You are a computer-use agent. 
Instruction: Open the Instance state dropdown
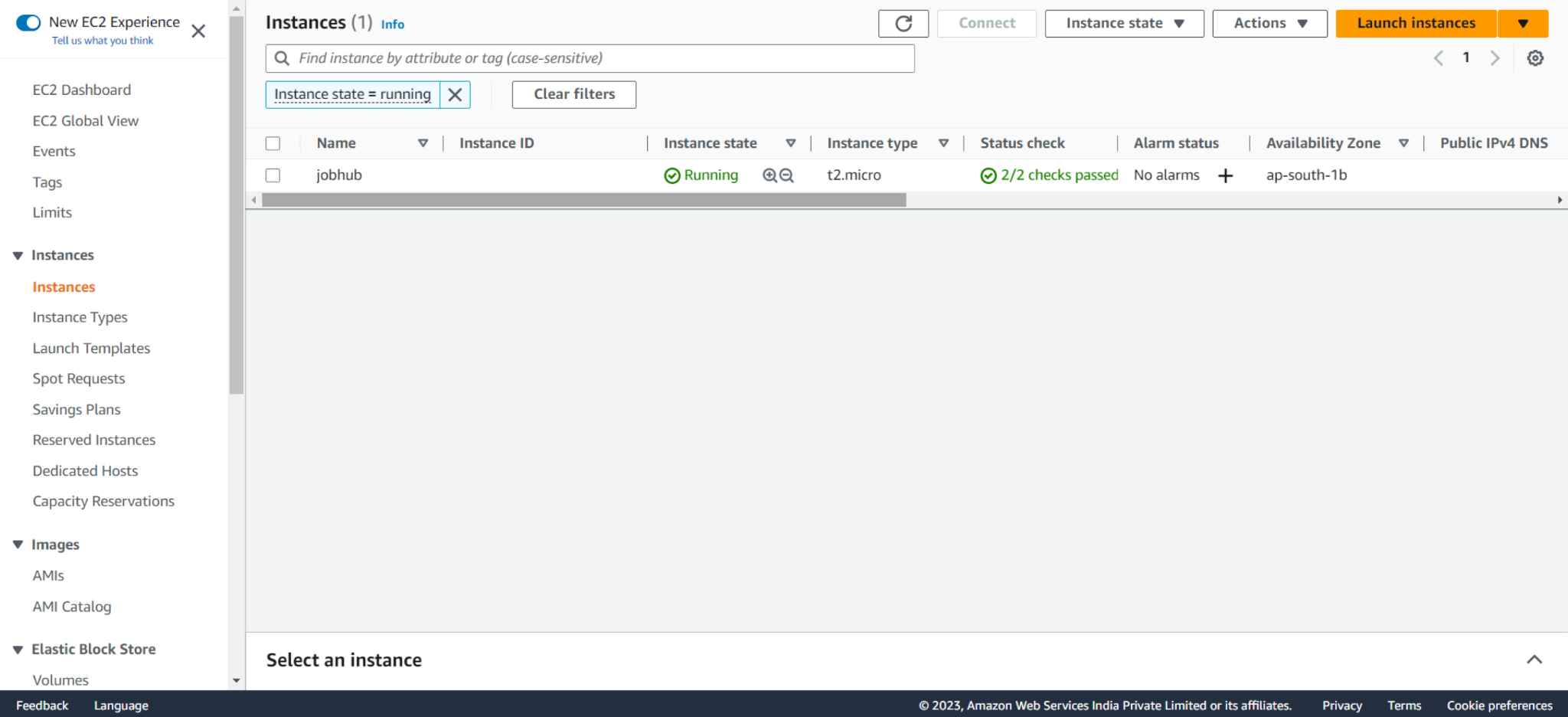click(x=1125, y=23)
